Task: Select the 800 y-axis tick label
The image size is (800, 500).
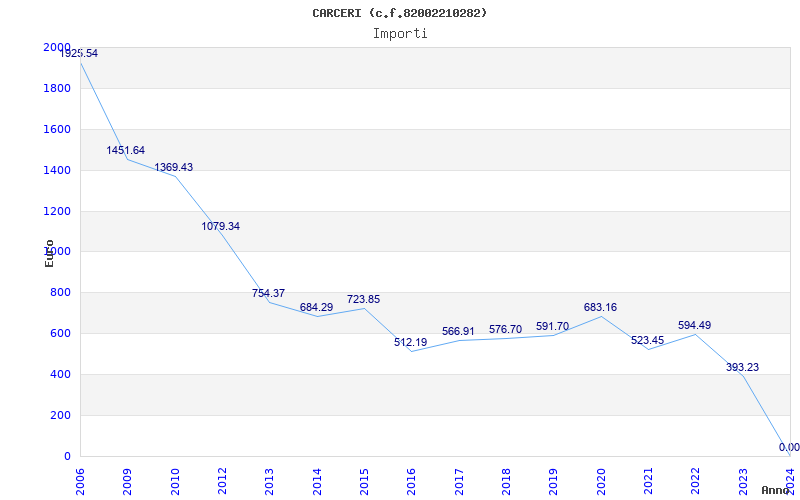Action: [60, 293]
